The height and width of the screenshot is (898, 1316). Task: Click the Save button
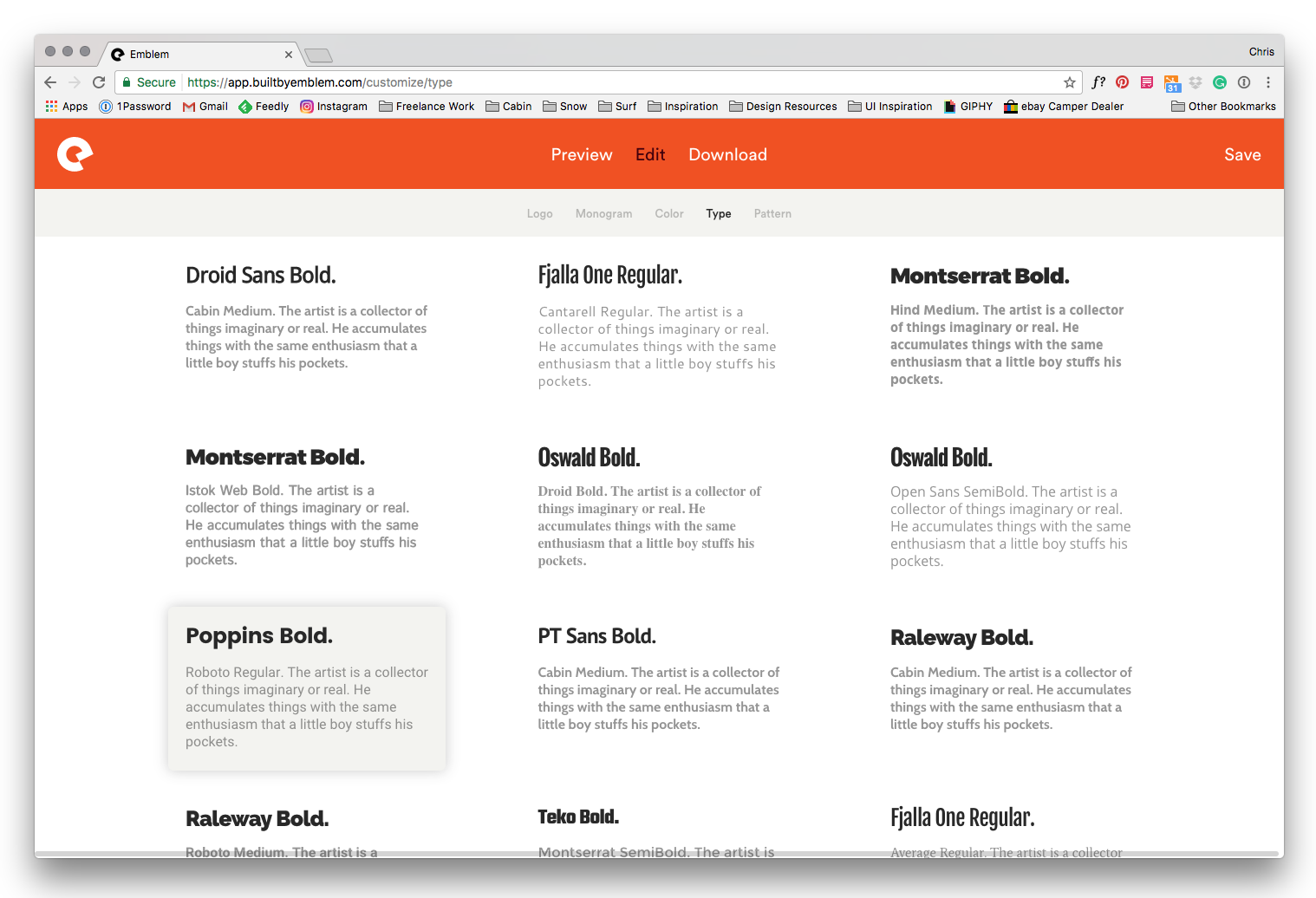1242,154
